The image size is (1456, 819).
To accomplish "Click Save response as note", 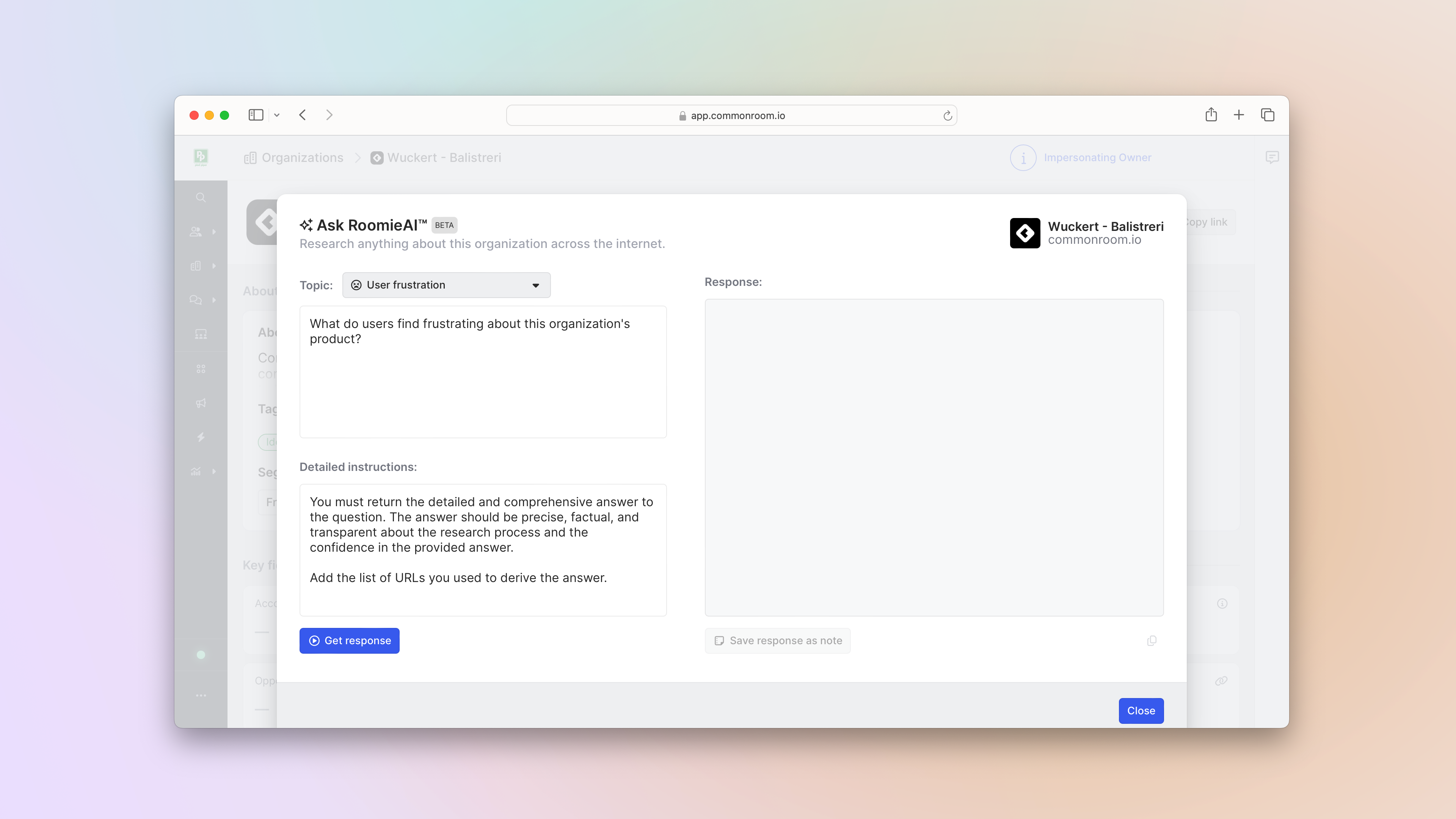I will [778, 640].
